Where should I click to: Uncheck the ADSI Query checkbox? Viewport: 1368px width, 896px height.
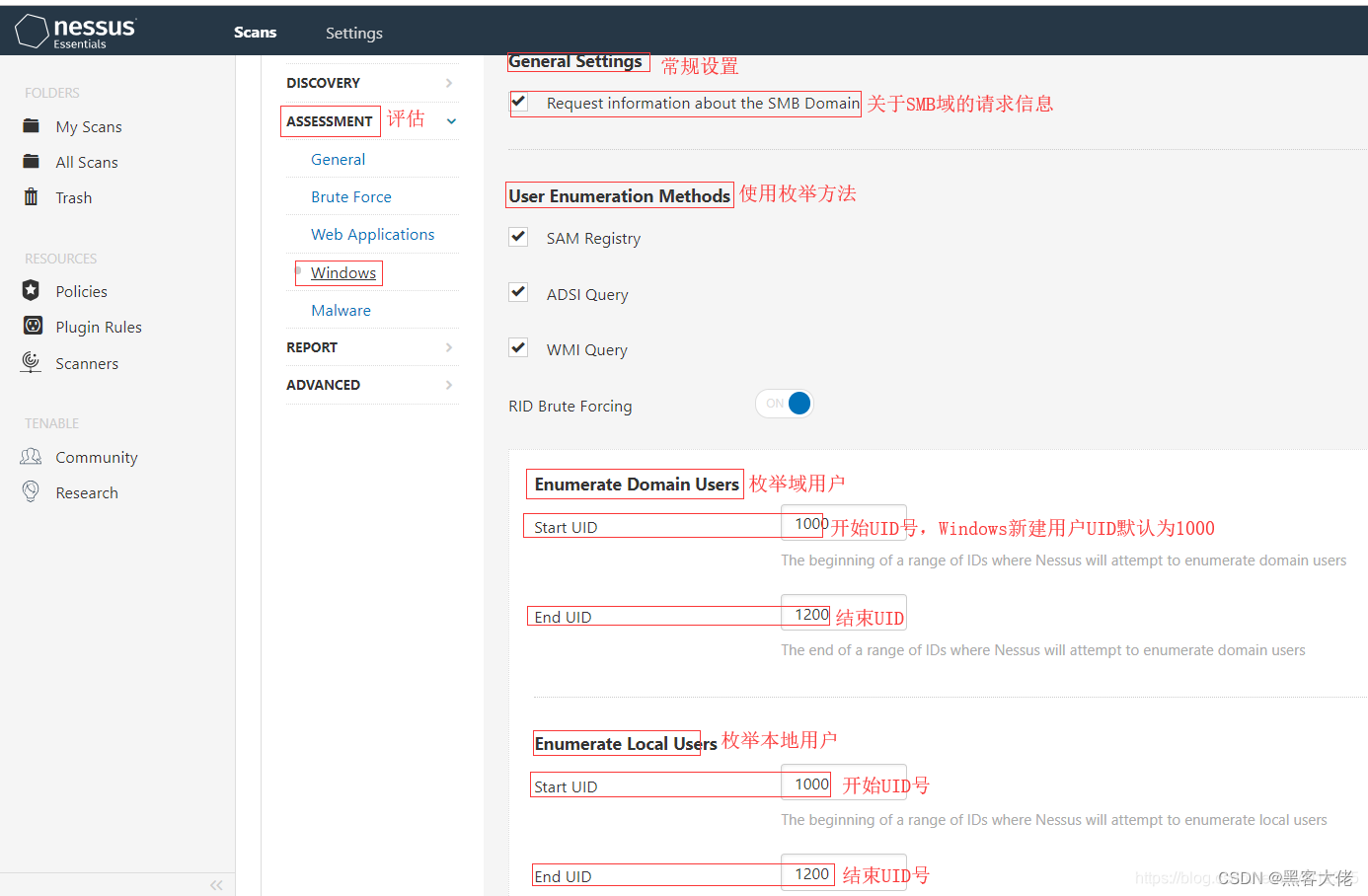518,292
